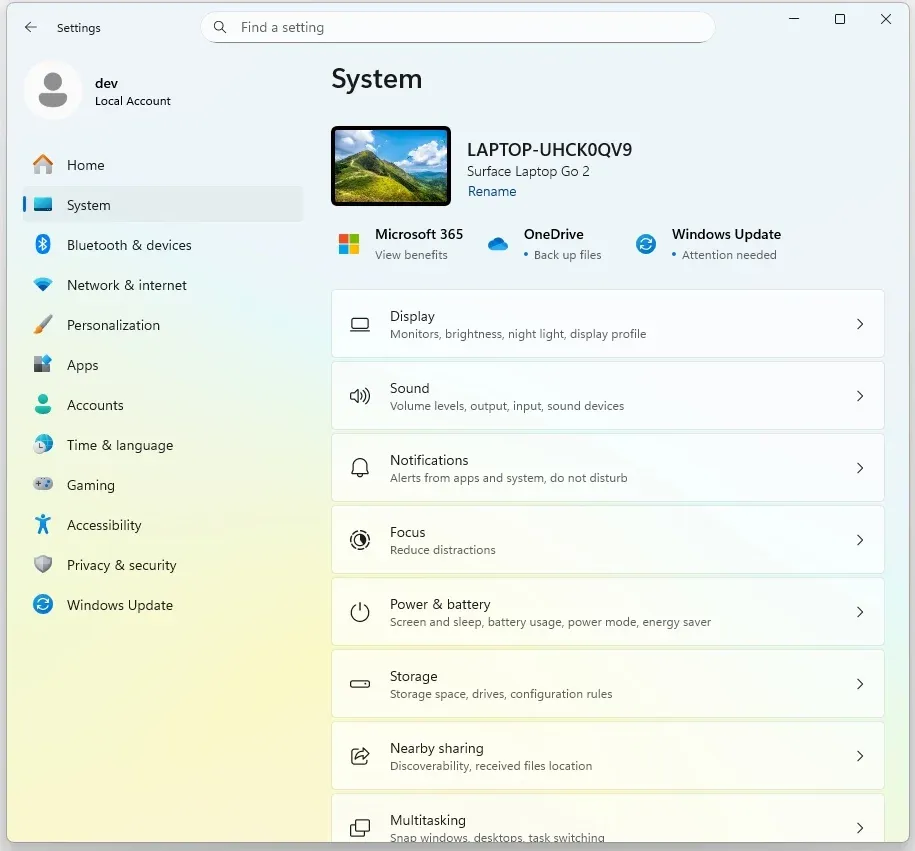Viewport: 915px width, 851px height.
Task: Click the Gaming controller icon
Action: click(x=43, y=484)
